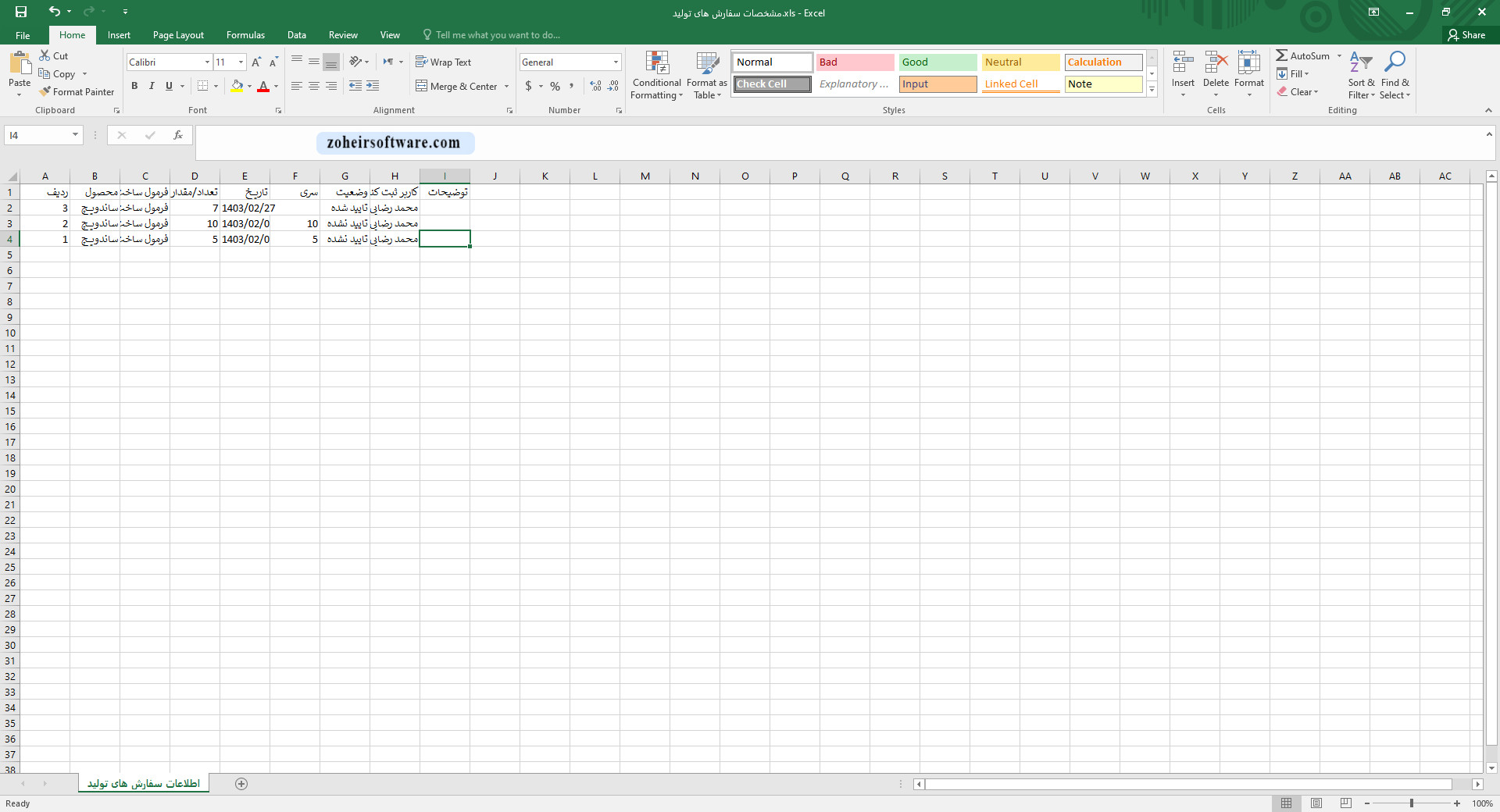Viewport: 1500px width, 812px height.
Task: Toggle Center alignment for cell text
Action: pos(314,86)
